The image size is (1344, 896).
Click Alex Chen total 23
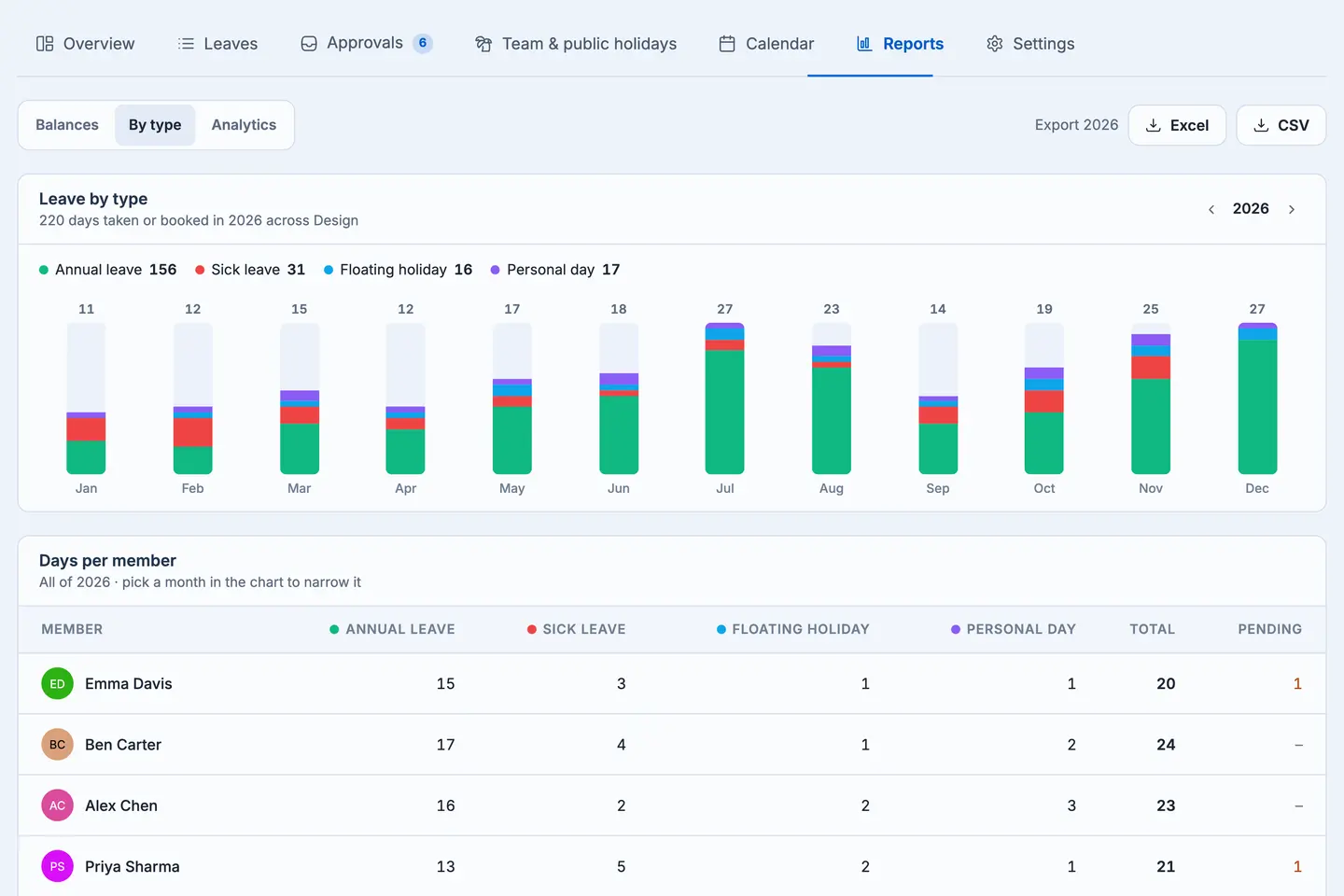1166,805
